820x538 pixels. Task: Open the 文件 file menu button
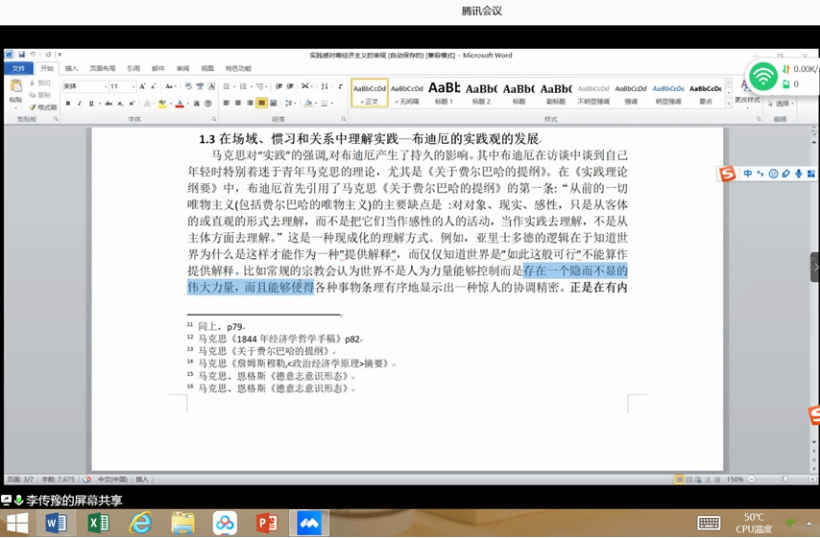tap(18, 68)
